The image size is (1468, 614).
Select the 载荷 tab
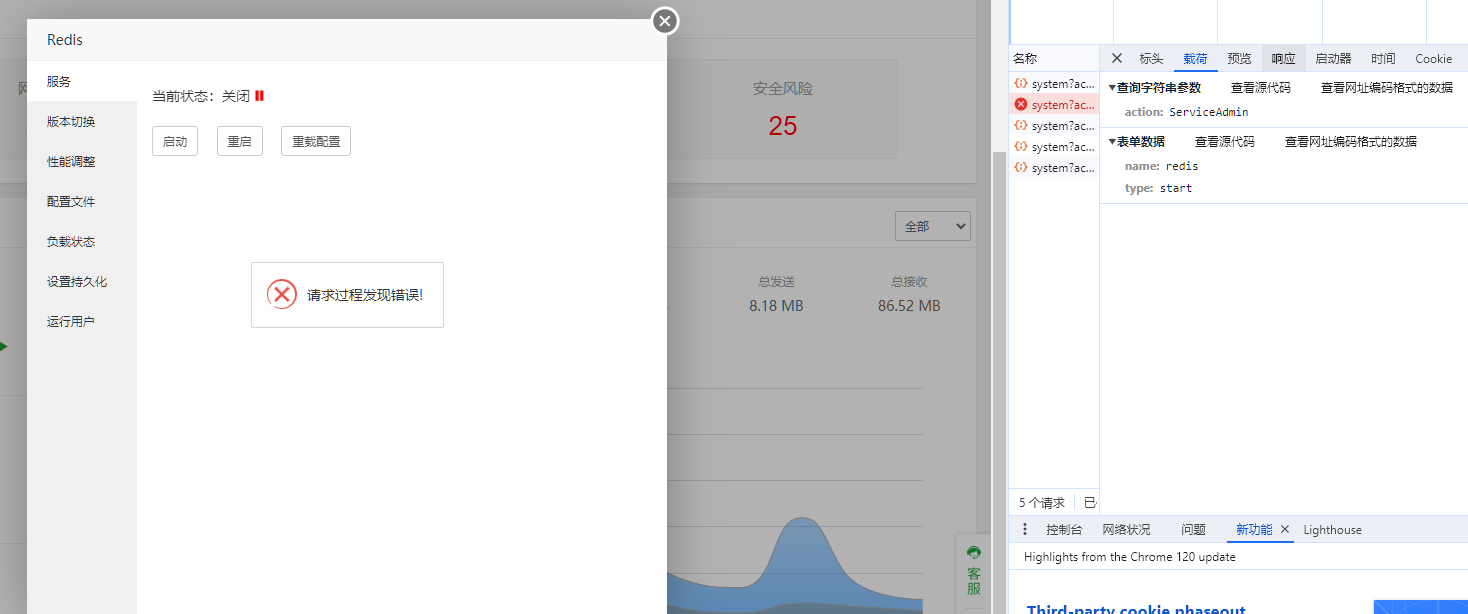click(x=1195, y=59)
